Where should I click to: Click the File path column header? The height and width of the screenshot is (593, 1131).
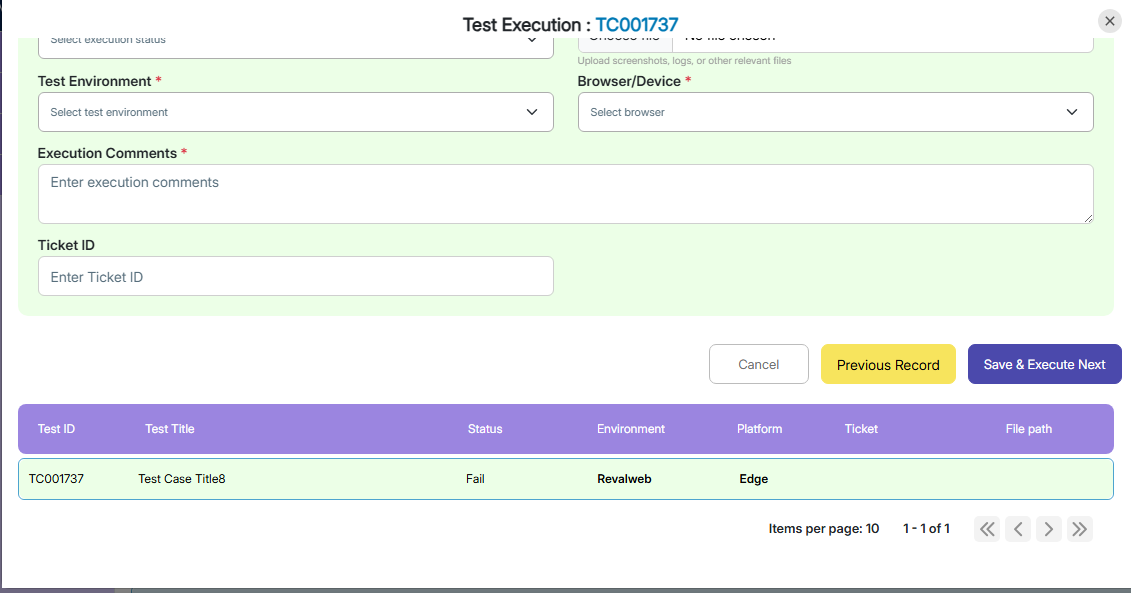(x=1028, y=429)
